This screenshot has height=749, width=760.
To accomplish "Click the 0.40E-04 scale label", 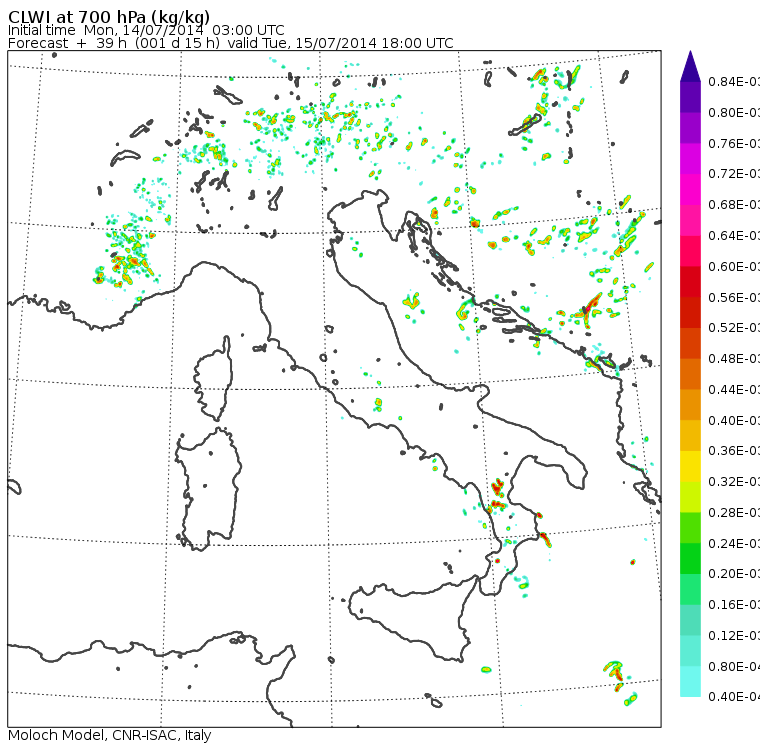I will pos(734,697).
